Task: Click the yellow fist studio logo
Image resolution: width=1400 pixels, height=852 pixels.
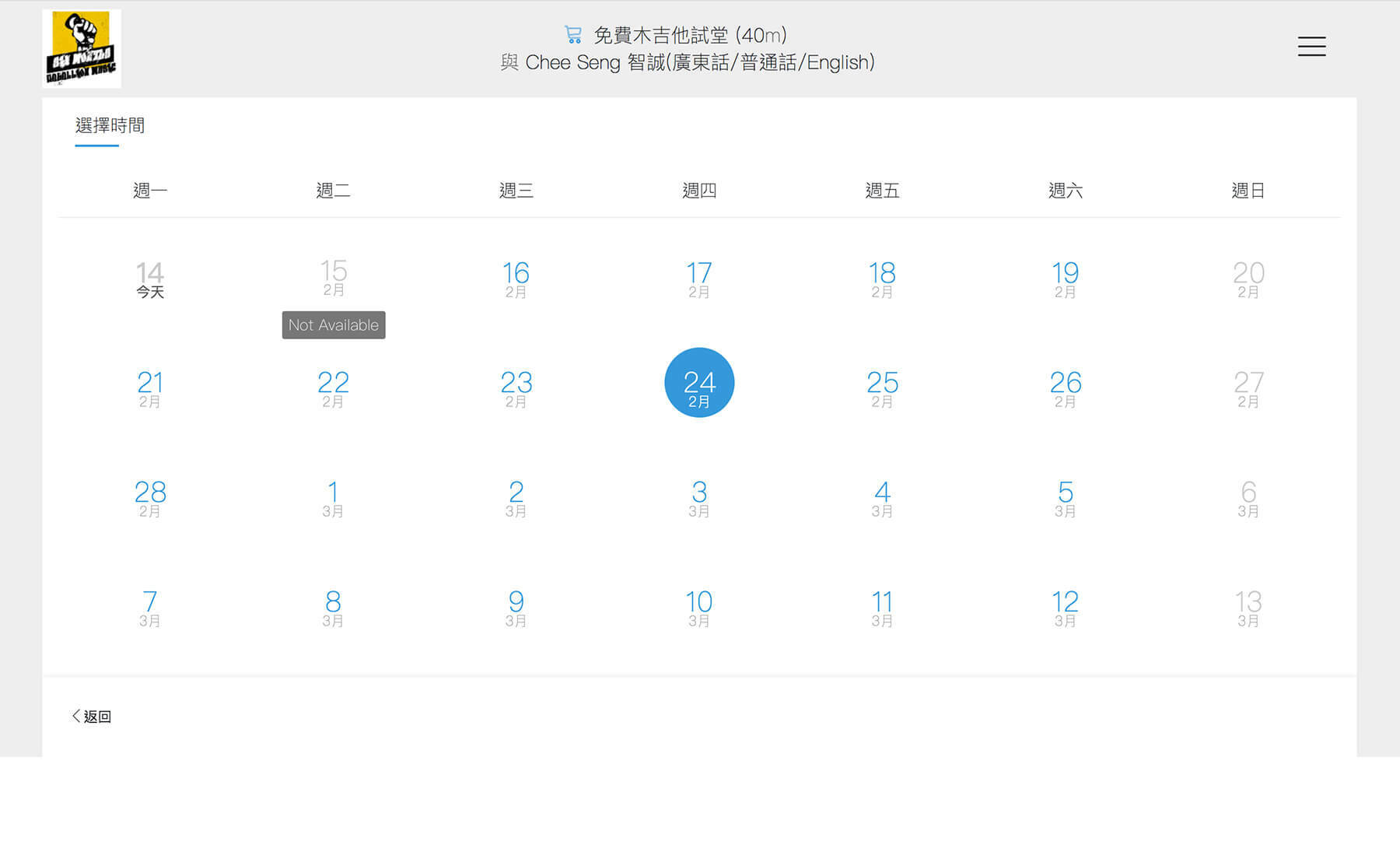Action: pos(82,48)
